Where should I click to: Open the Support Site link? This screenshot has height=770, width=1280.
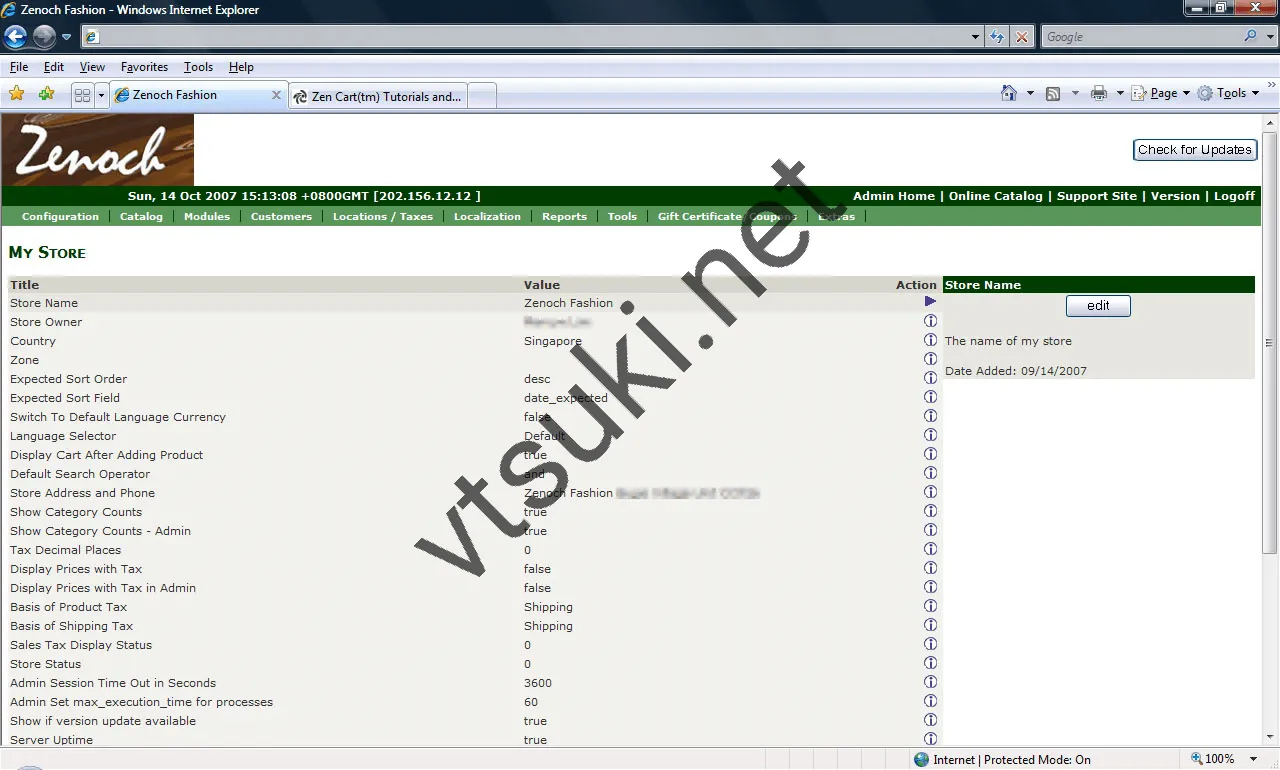click(x=1097, y=196)
